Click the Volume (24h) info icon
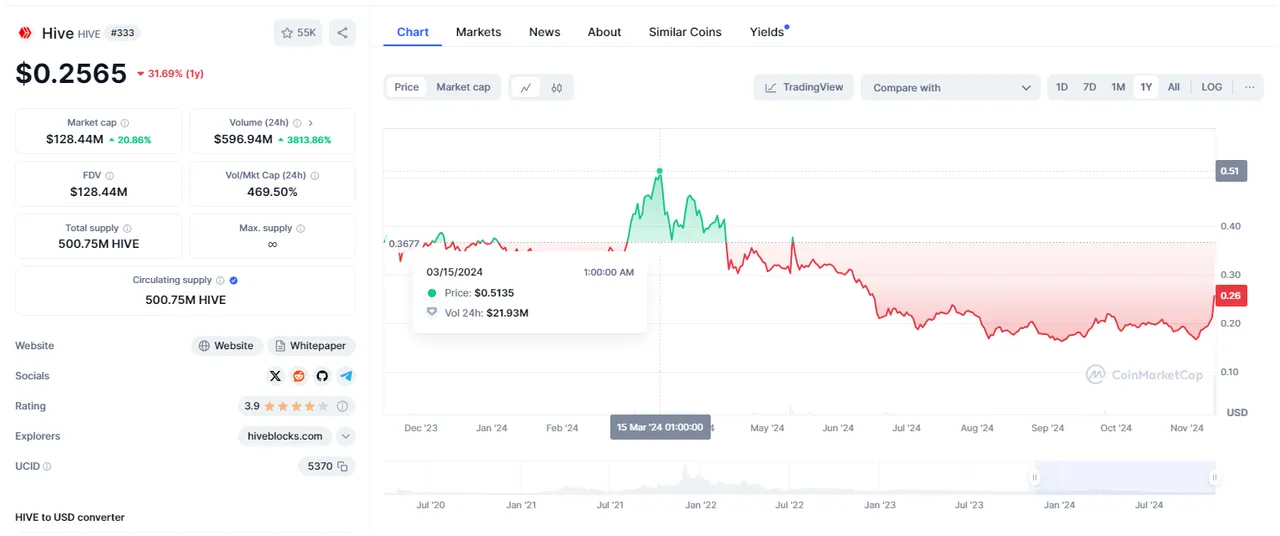This screenshot has height=536, width=1280. click(x=298, y=122)
